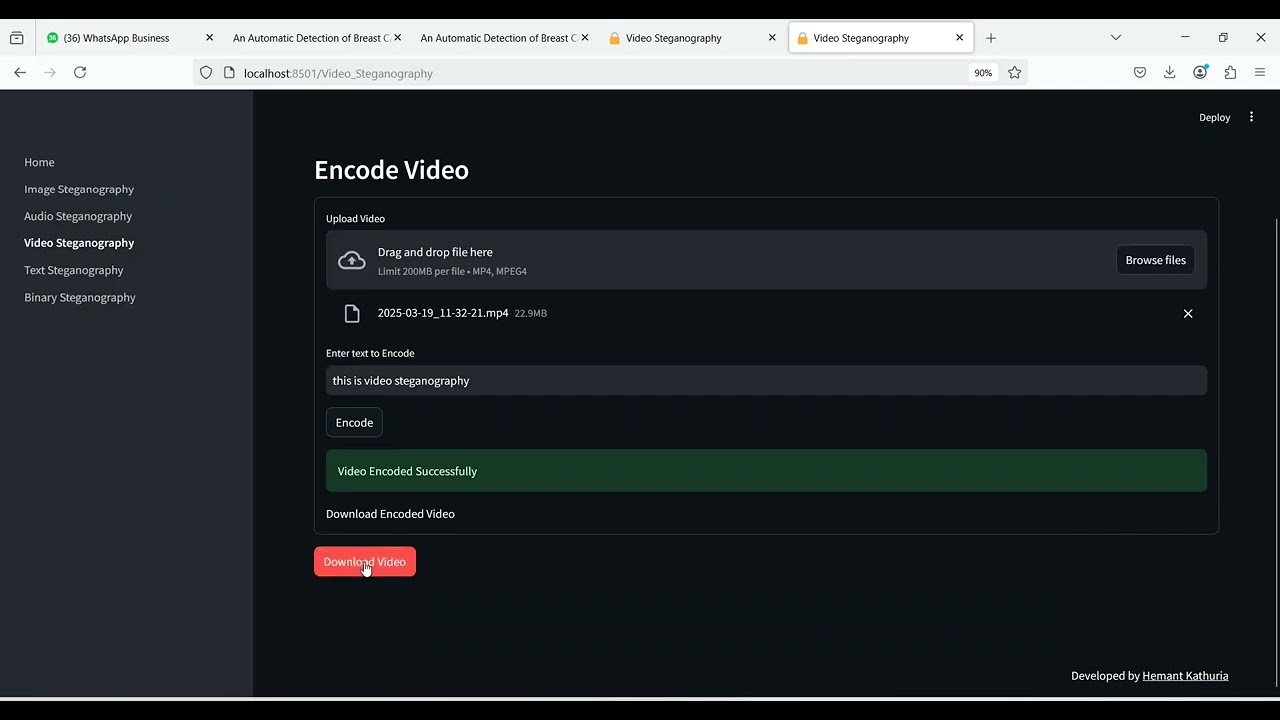Click the Deploy button
Viewport: 1280px width, 720px height.
pyautogui.click(x=1214, y=117)
